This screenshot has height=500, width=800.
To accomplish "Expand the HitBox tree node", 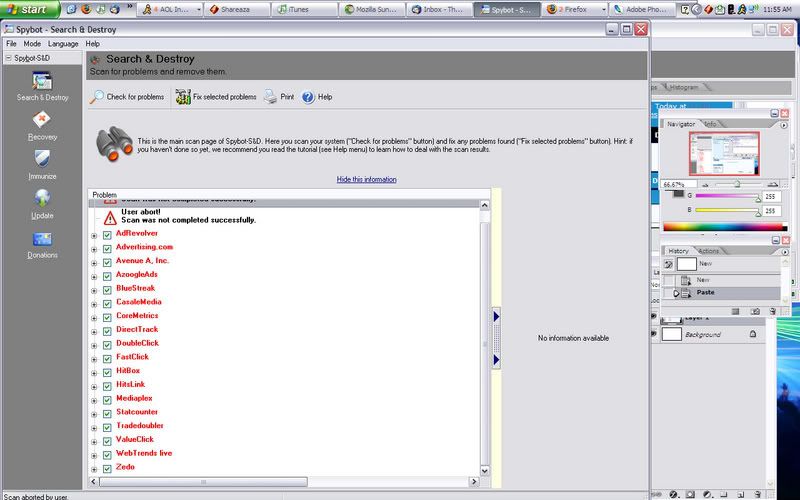I will tap(94, 373).
